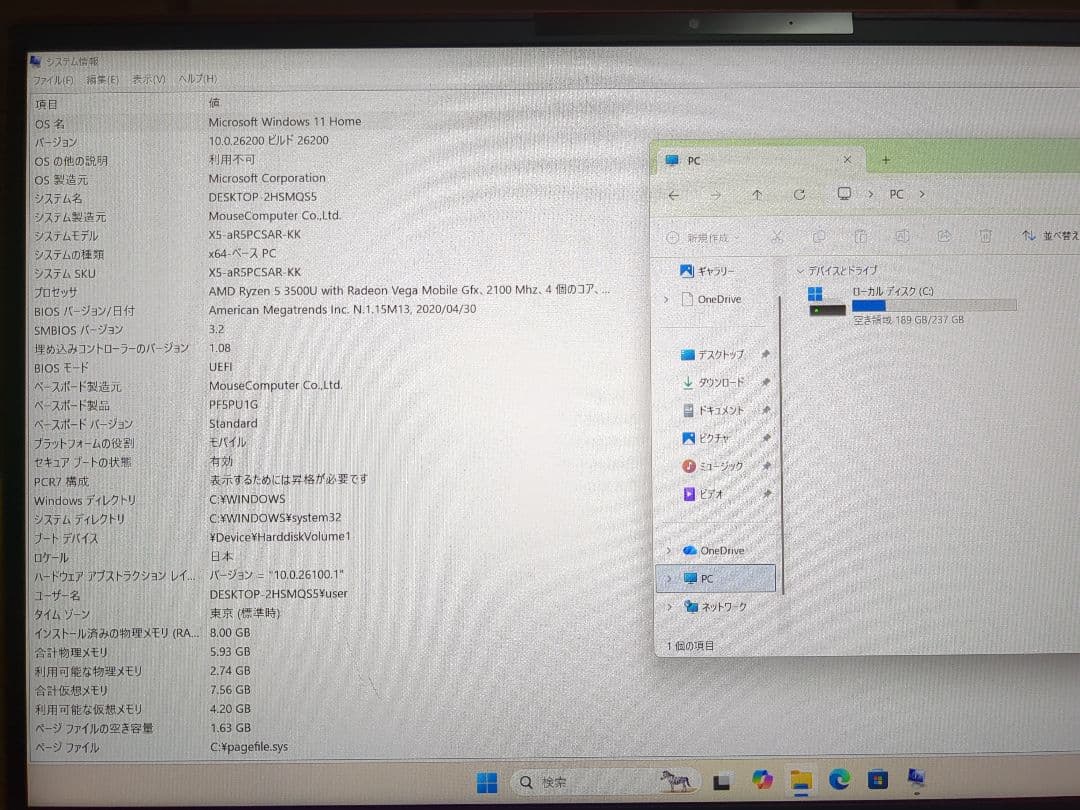The height and width of the screenshot is (810, 1080).
Task: Select the プロセッサ row in システム情報
Action: 120,291
